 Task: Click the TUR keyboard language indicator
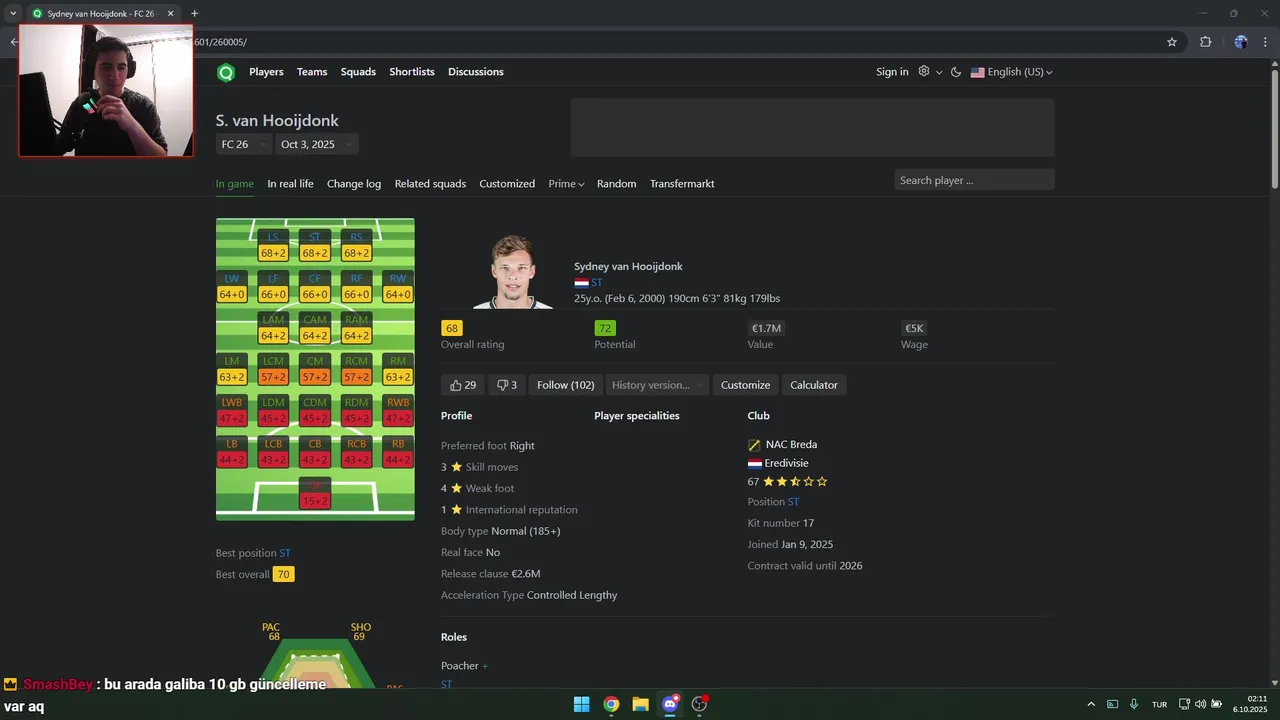(1159, 705)
